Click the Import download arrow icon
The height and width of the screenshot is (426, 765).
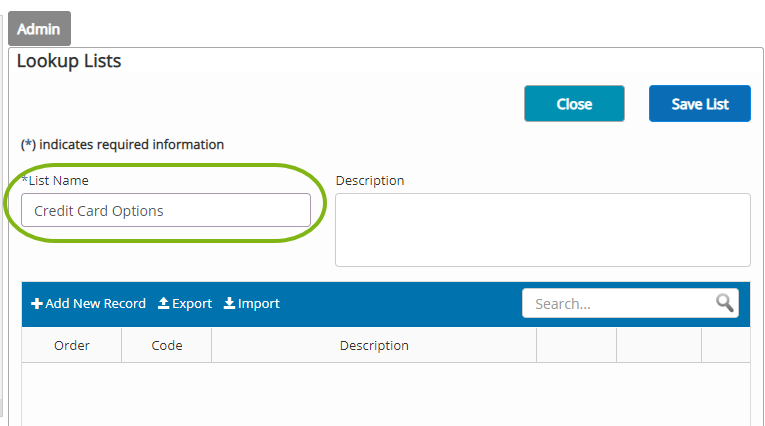229,303
